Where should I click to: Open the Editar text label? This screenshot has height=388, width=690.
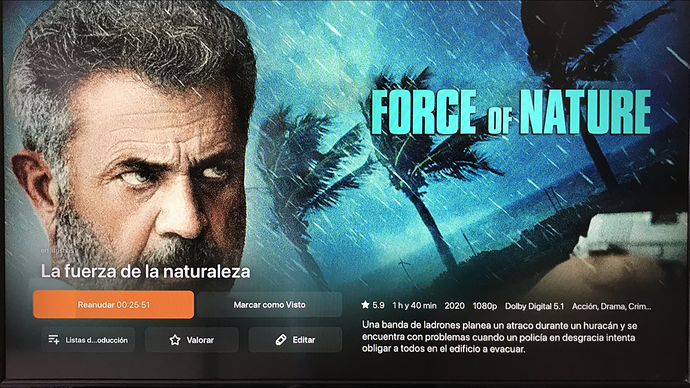pos(304,340)
